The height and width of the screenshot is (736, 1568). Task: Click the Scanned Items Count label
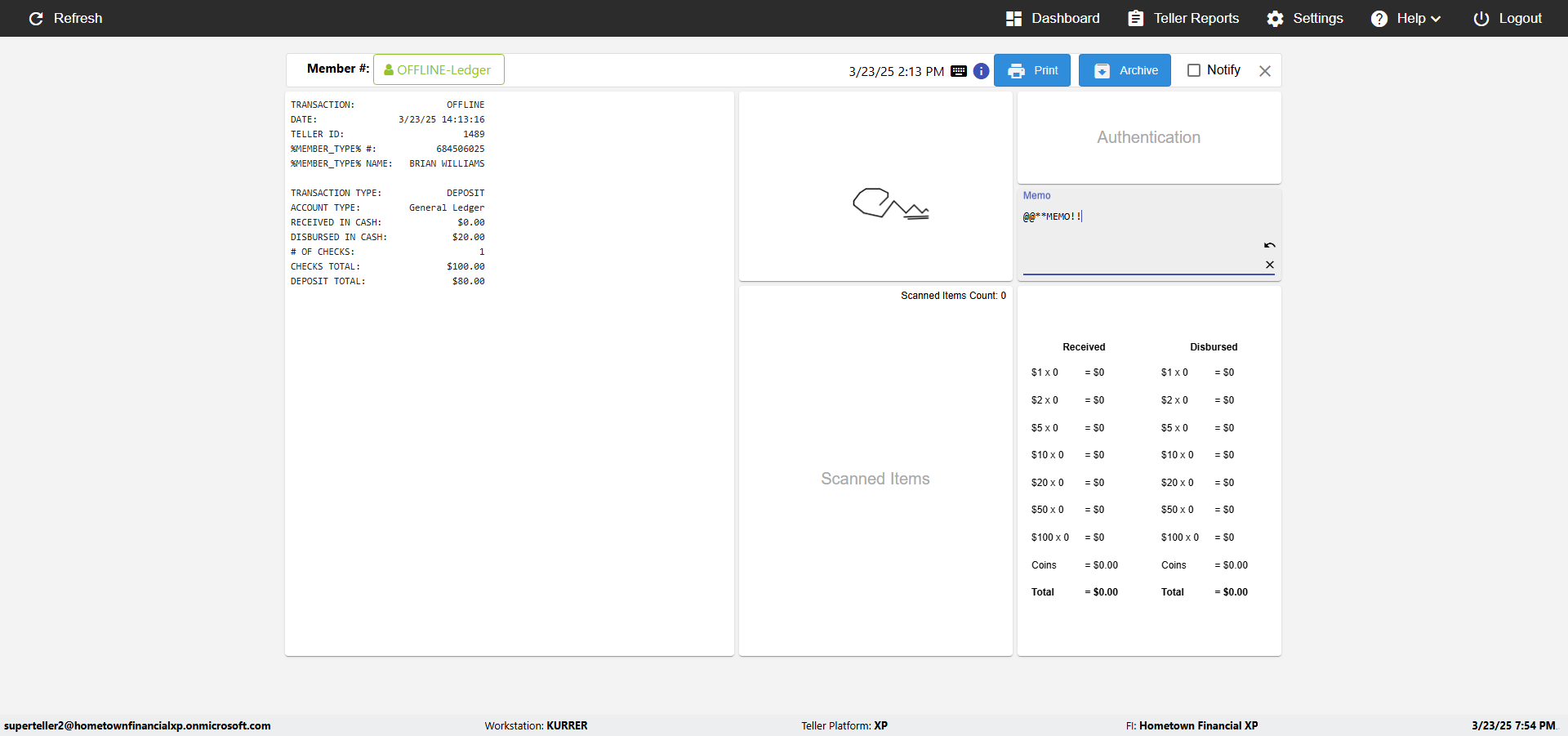tap(953, 296)
